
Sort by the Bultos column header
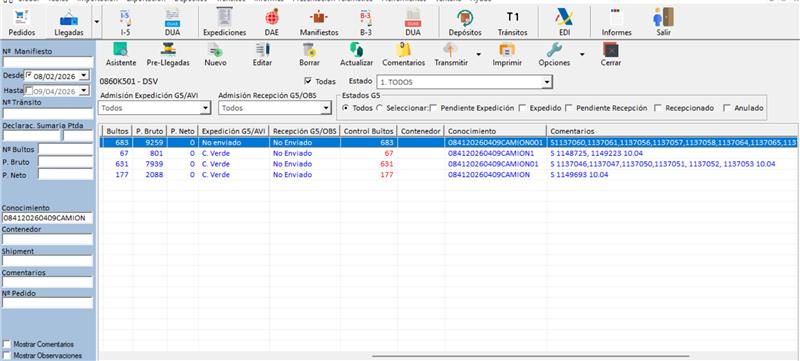point(117,131)
